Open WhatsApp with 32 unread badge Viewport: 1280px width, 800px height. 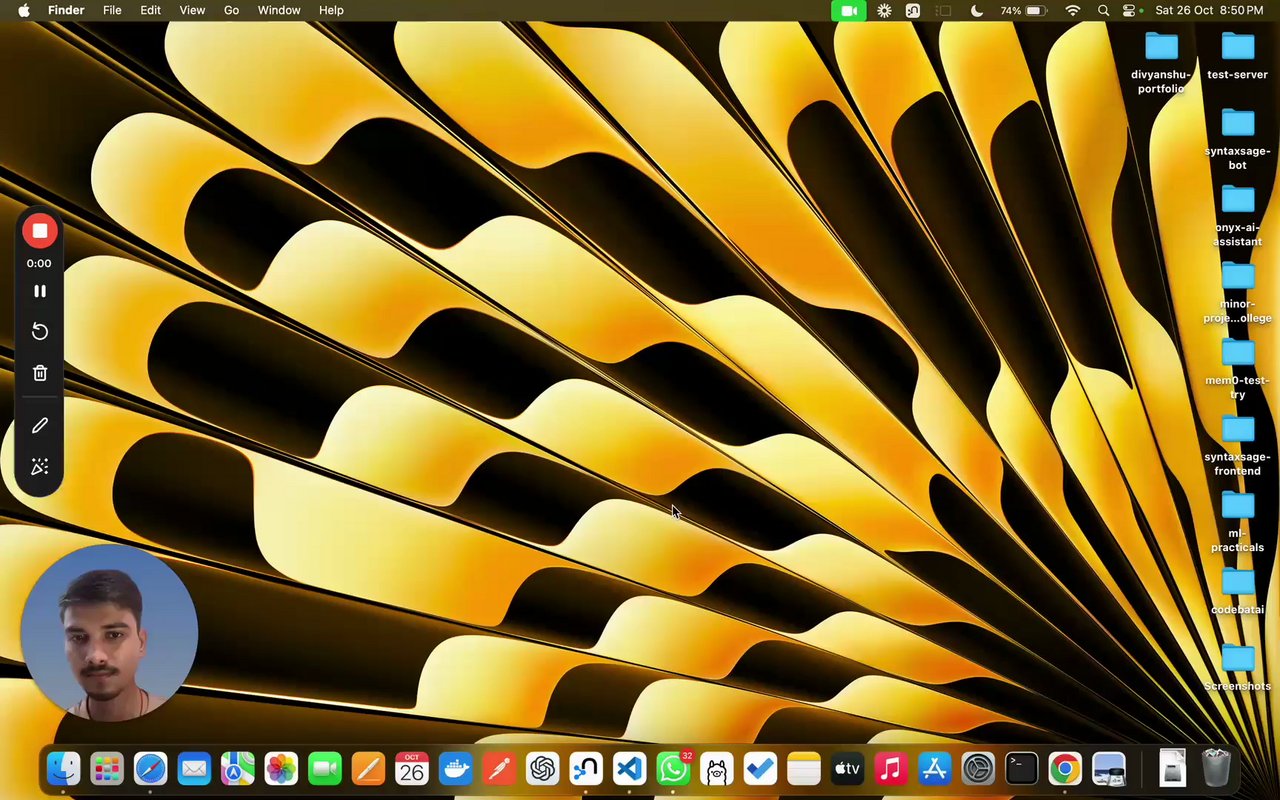(x=673, y=768)
